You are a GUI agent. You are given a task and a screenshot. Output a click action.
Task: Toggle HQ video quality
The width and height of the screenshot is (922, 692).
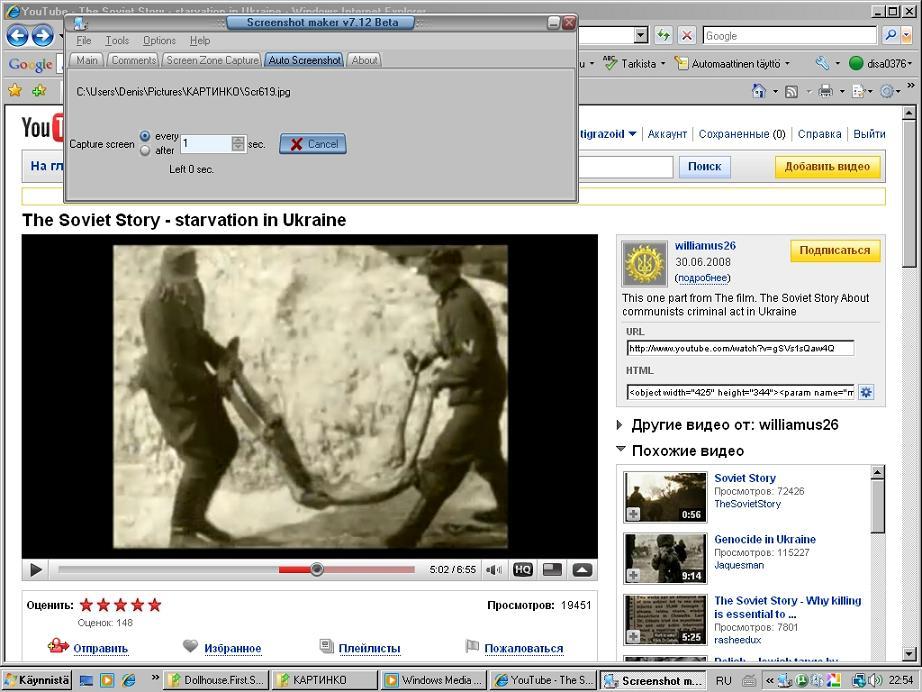523,570
